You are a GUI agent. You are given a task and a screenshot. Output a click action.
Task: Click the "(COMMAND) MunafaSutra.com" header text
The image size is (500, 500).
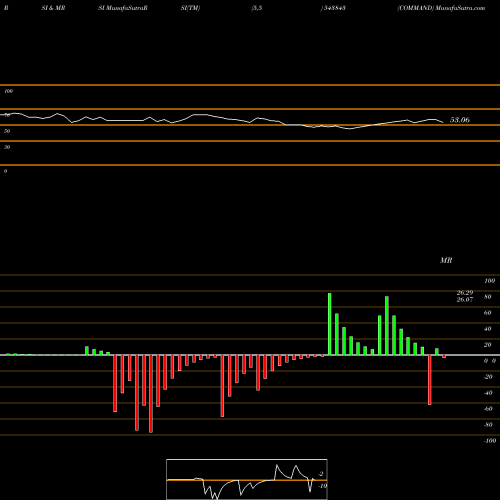(441, 8)
